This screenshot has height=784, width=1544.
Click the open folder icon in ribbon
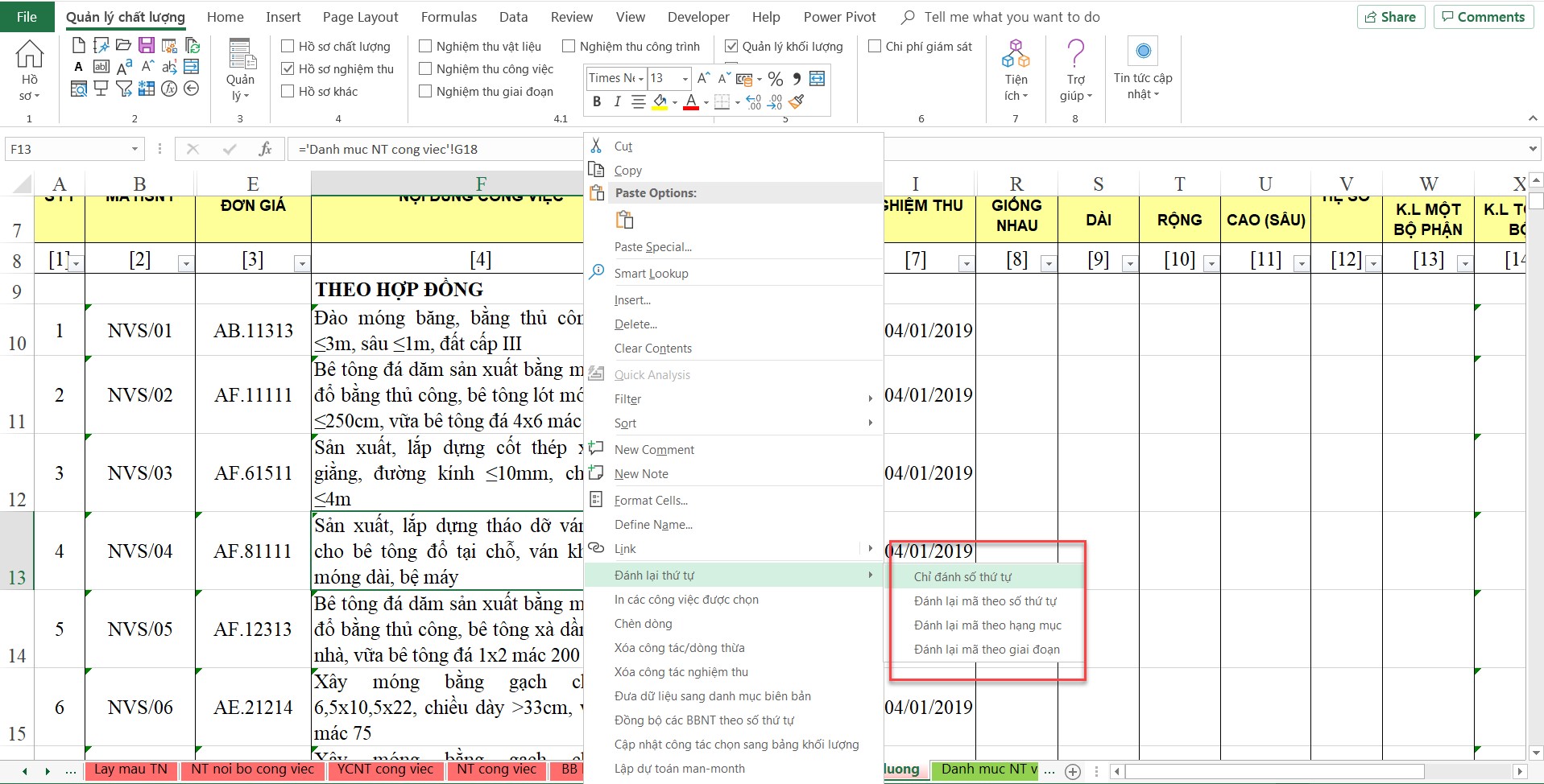(x=123, y=45)
